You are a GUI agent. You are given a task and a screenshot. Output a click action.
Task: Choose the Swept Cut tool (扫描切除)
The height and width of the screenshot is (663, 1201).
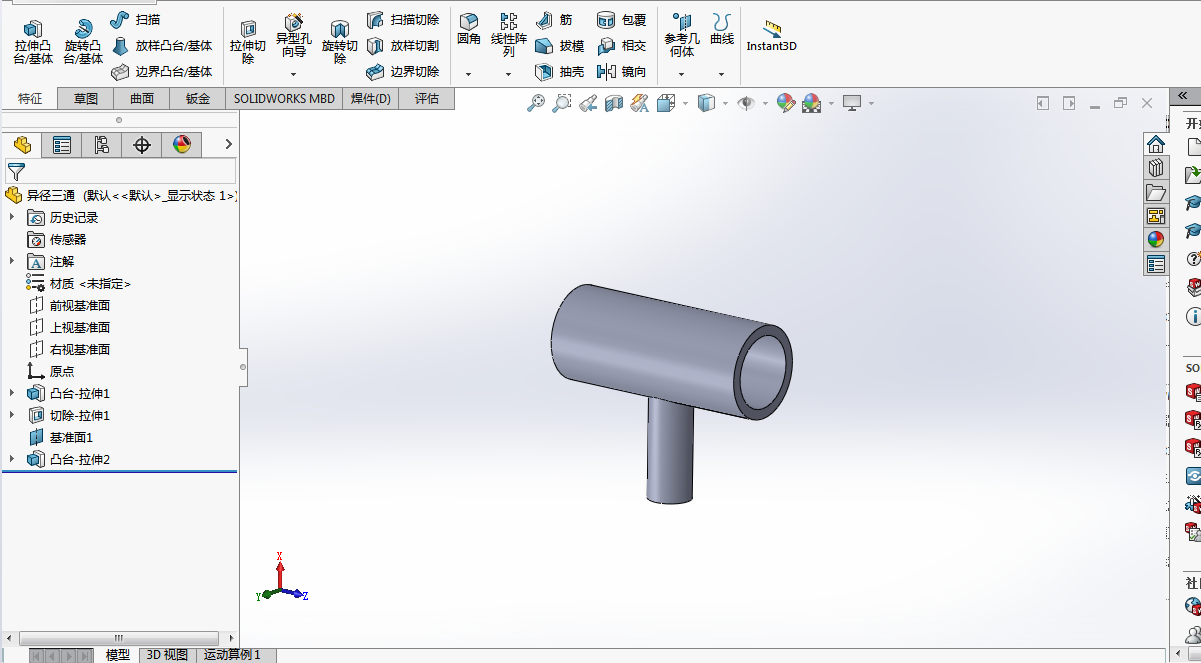click(x=402, y=19)
